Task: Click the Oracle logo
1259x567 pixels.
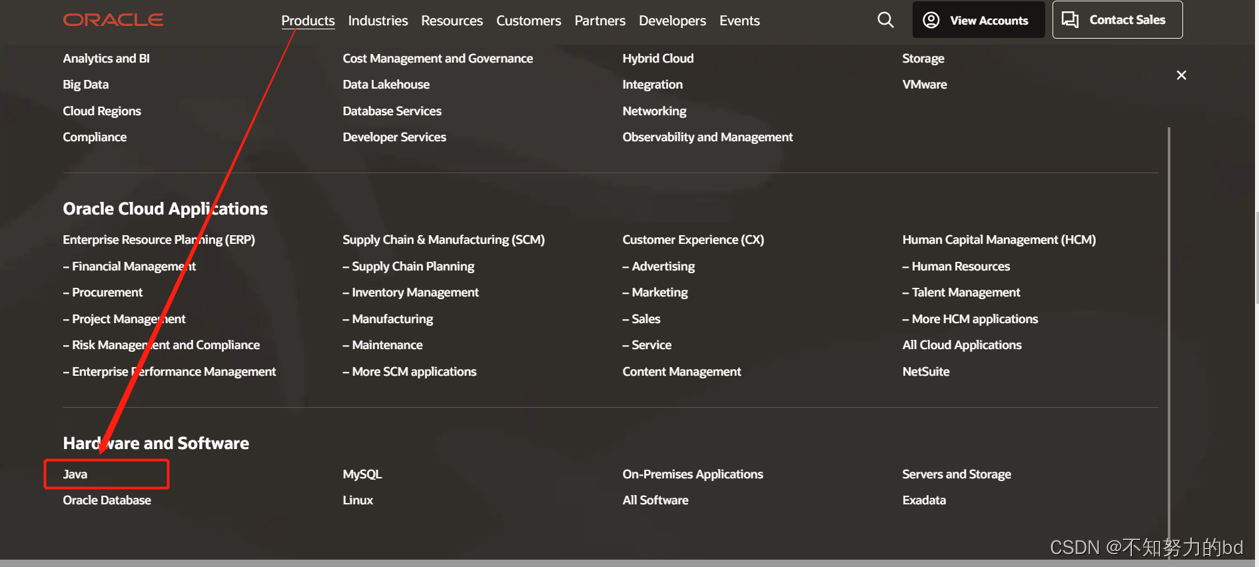Action: pyautogui.click(x=113, y=20)
